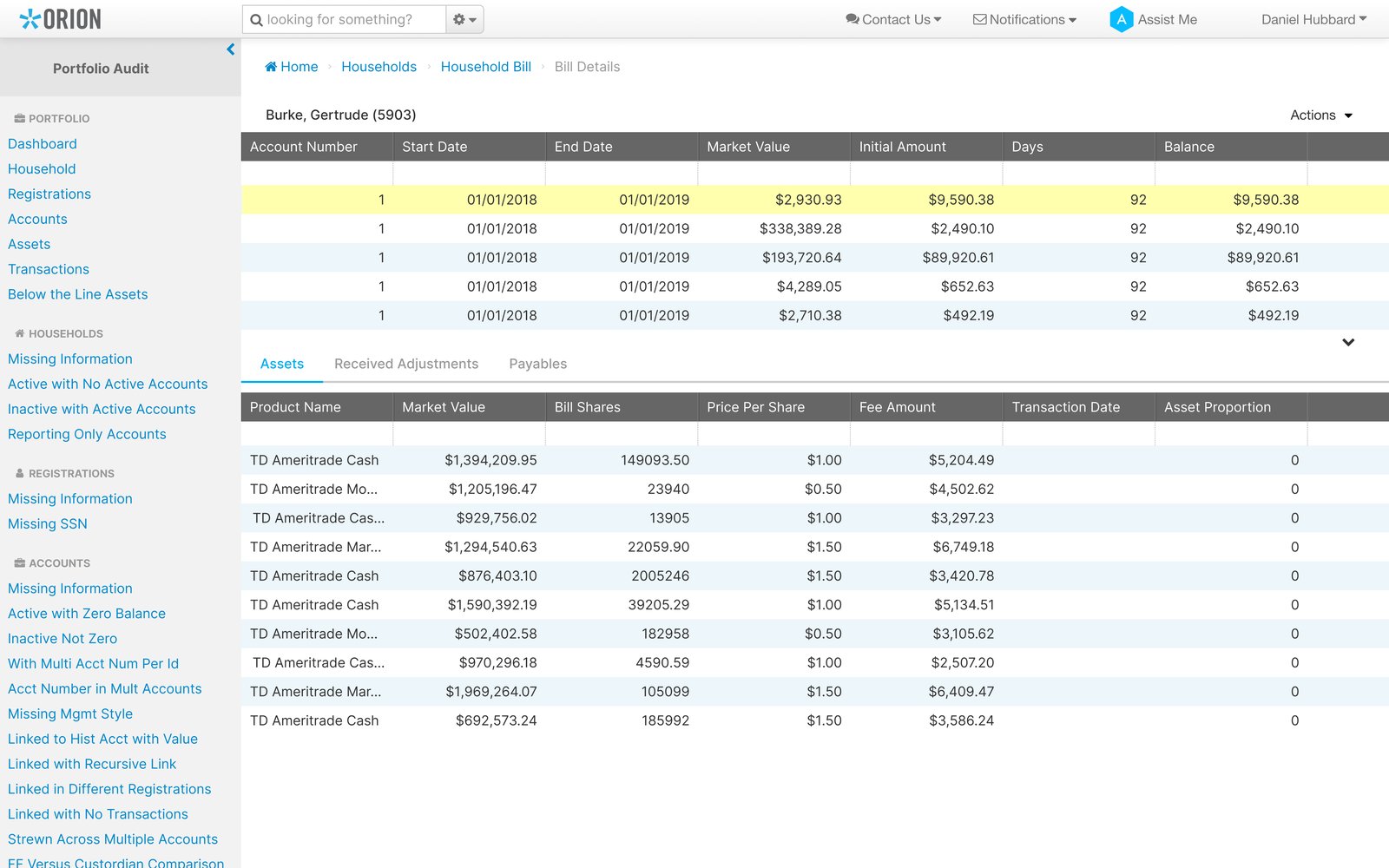
Task: Select asset with market value $1,394,209.95
Action: [x=815, y=460]
